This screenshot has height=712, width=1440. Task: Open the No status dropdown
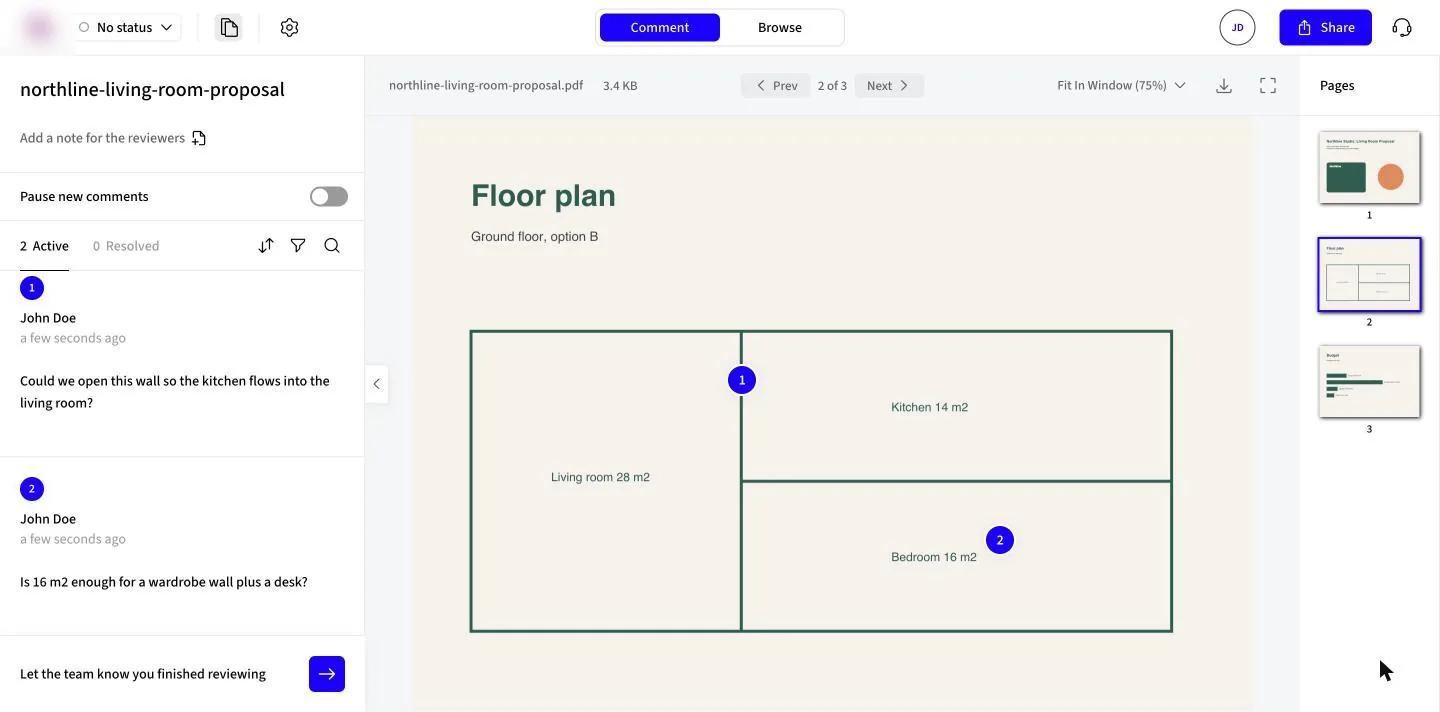[126, 27]
